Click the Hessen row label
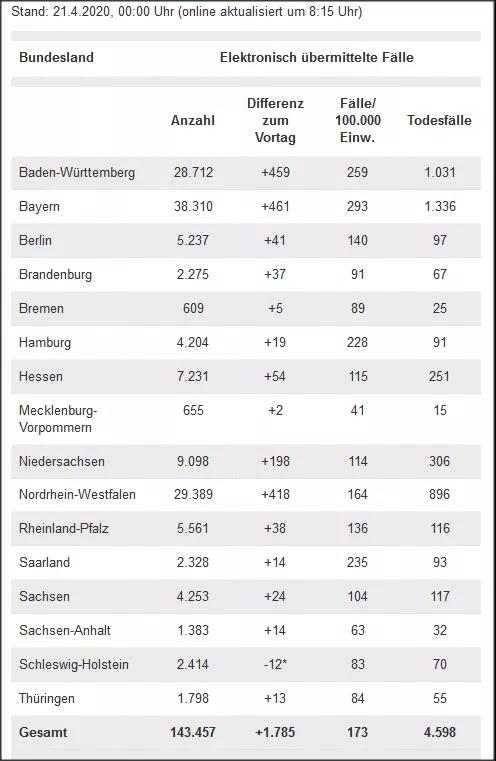496x761 pixels. [x=41, y=376]
